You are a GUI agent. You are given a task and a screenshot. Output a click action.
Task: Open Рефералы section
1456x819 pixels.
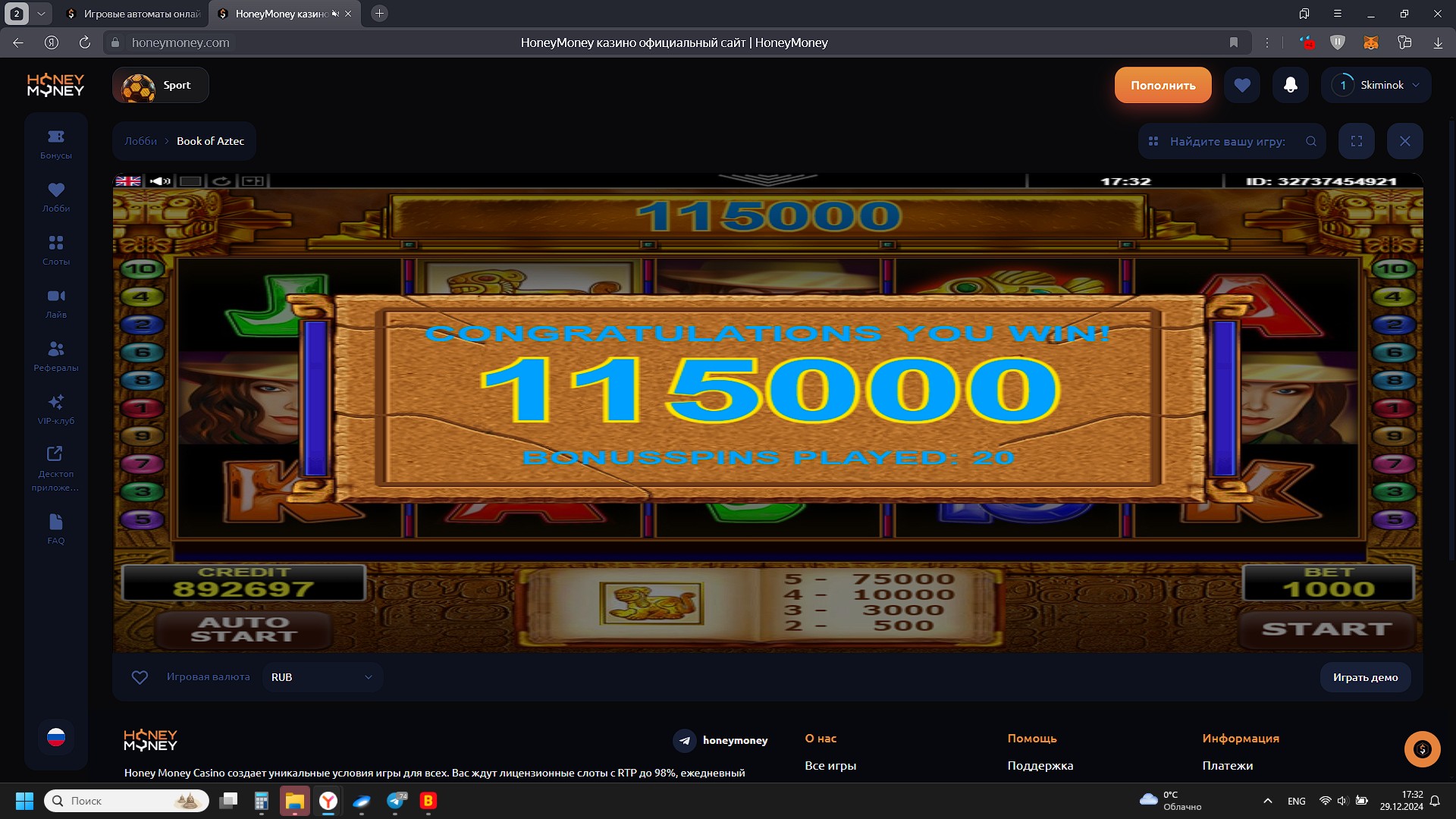click(x=56, y=356)
